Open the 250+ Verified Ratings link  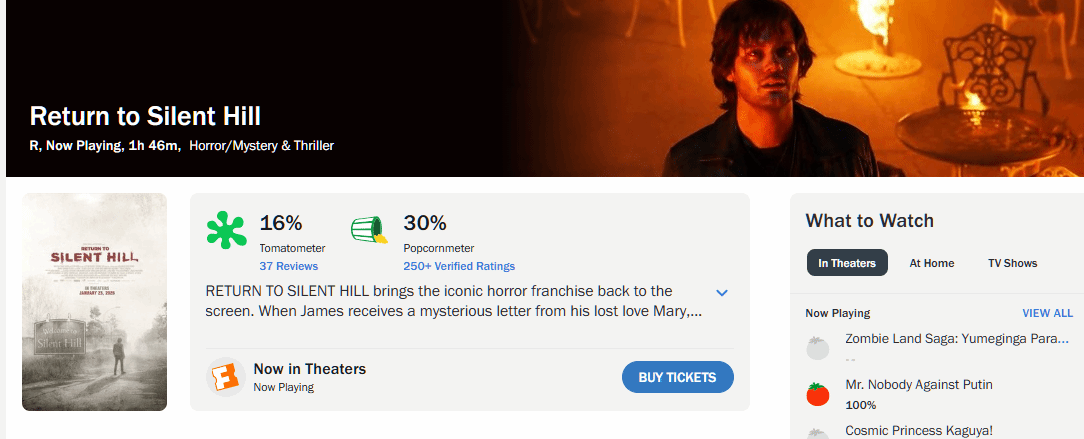pos(459,266)
